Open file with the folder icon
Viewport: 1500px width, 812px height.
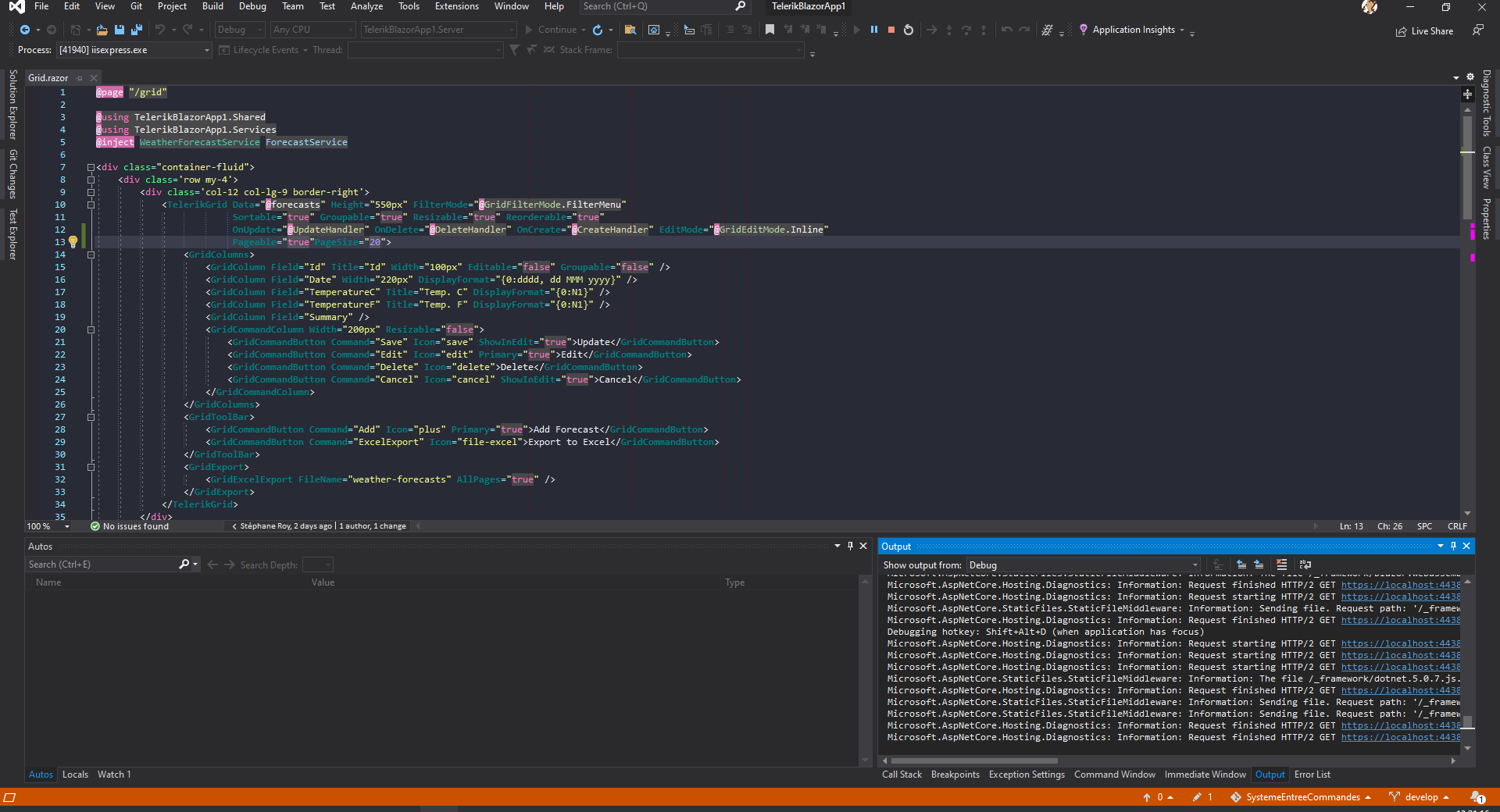102,30
